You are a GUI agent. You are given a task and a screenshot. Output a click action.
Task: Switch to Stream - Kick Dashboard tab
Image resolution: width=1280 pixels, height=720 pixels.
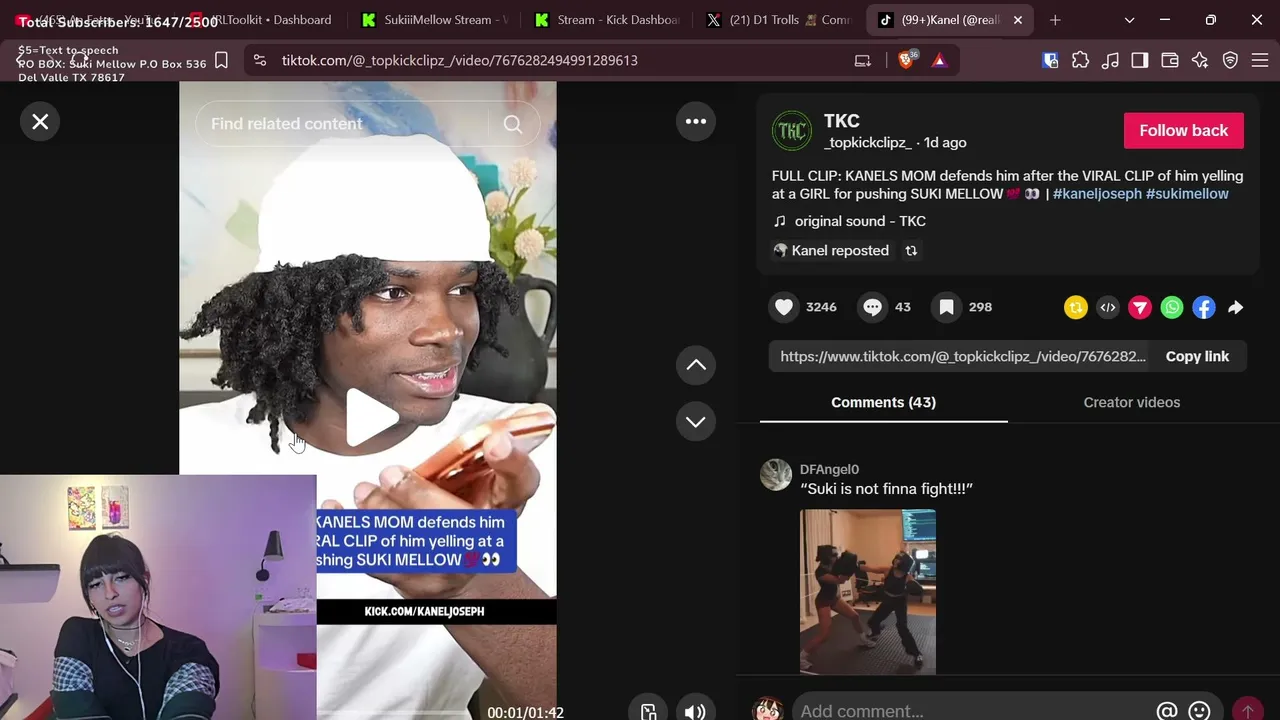pos(608,20)
